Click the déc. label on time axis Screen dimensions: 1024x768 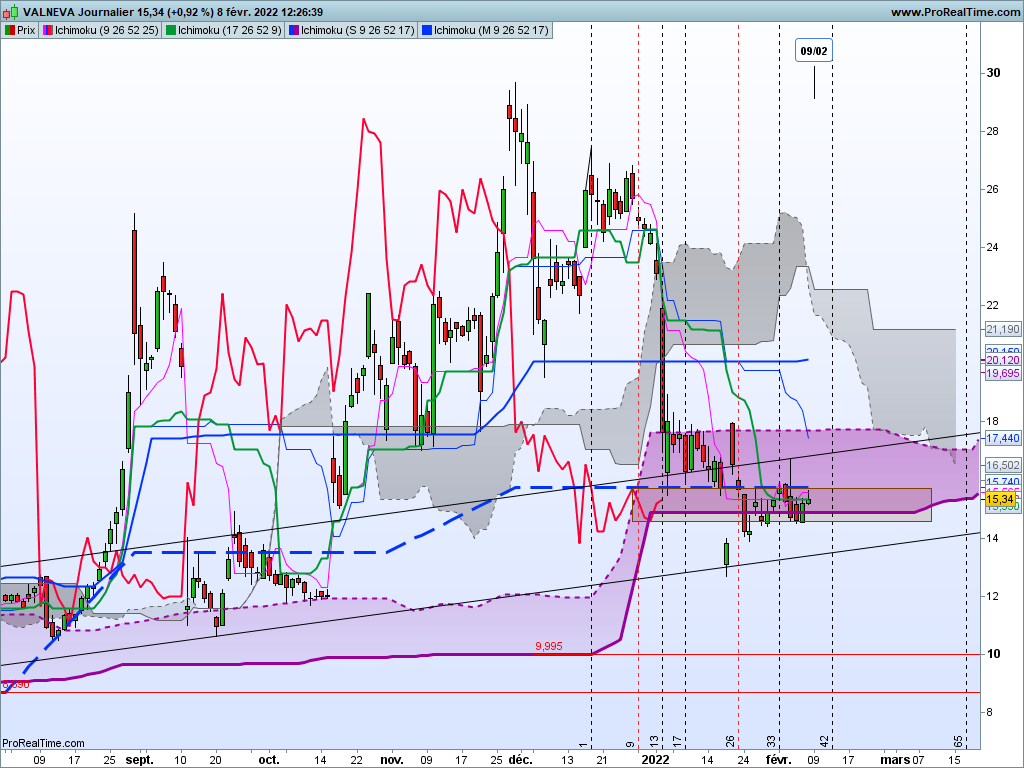click(520, 760)
